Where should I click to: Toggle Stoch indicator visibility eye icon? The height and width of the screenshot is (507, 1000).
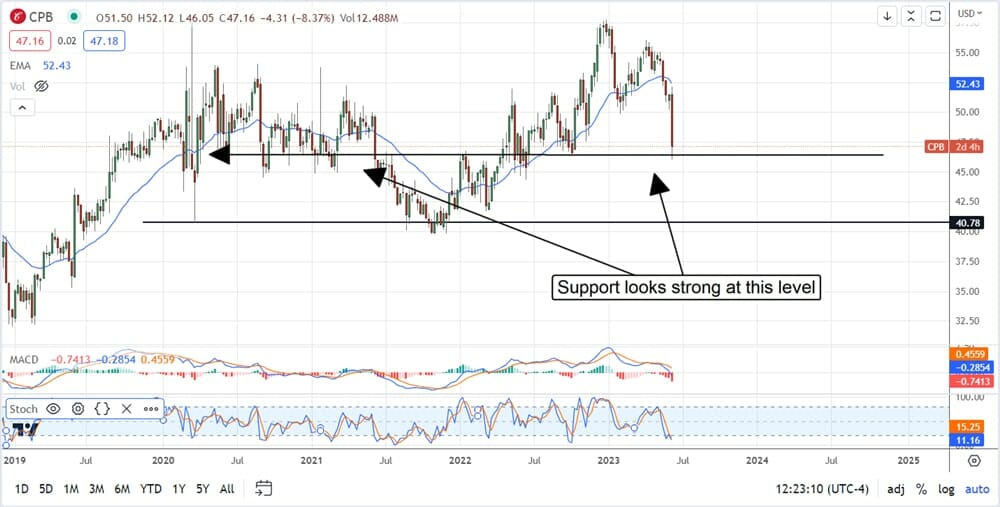(53, 409)
